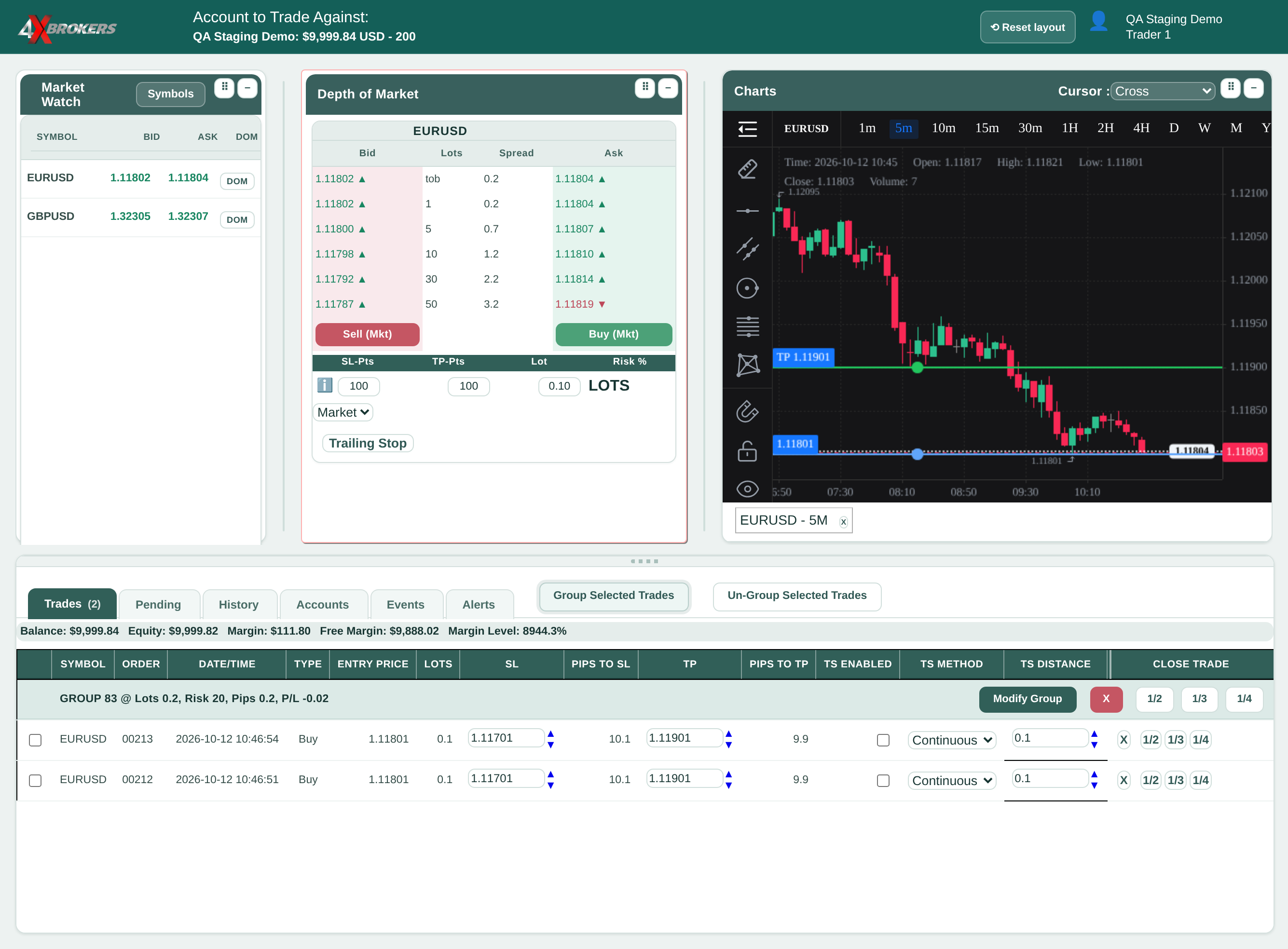Click the TP 1.11901 line marker on chart
1288x949 pixels.
click(804, 357)
